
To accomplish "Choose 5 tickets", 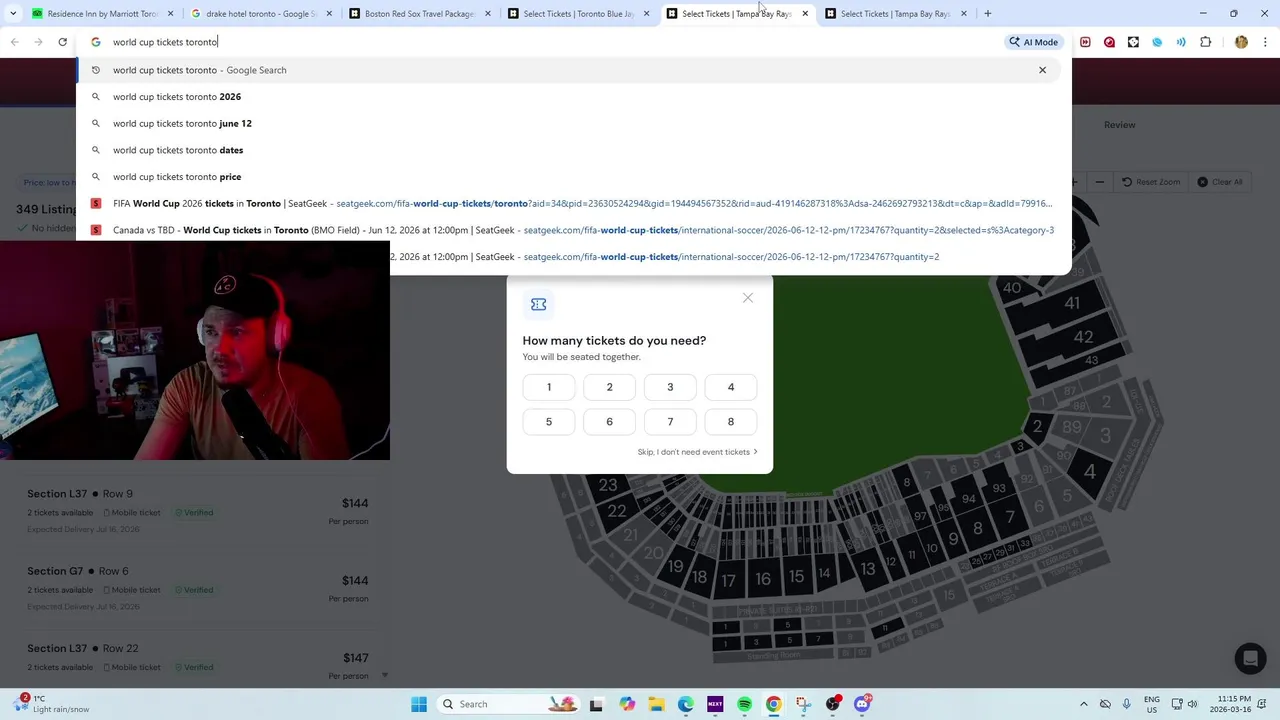I will click(x=549, y=422).
